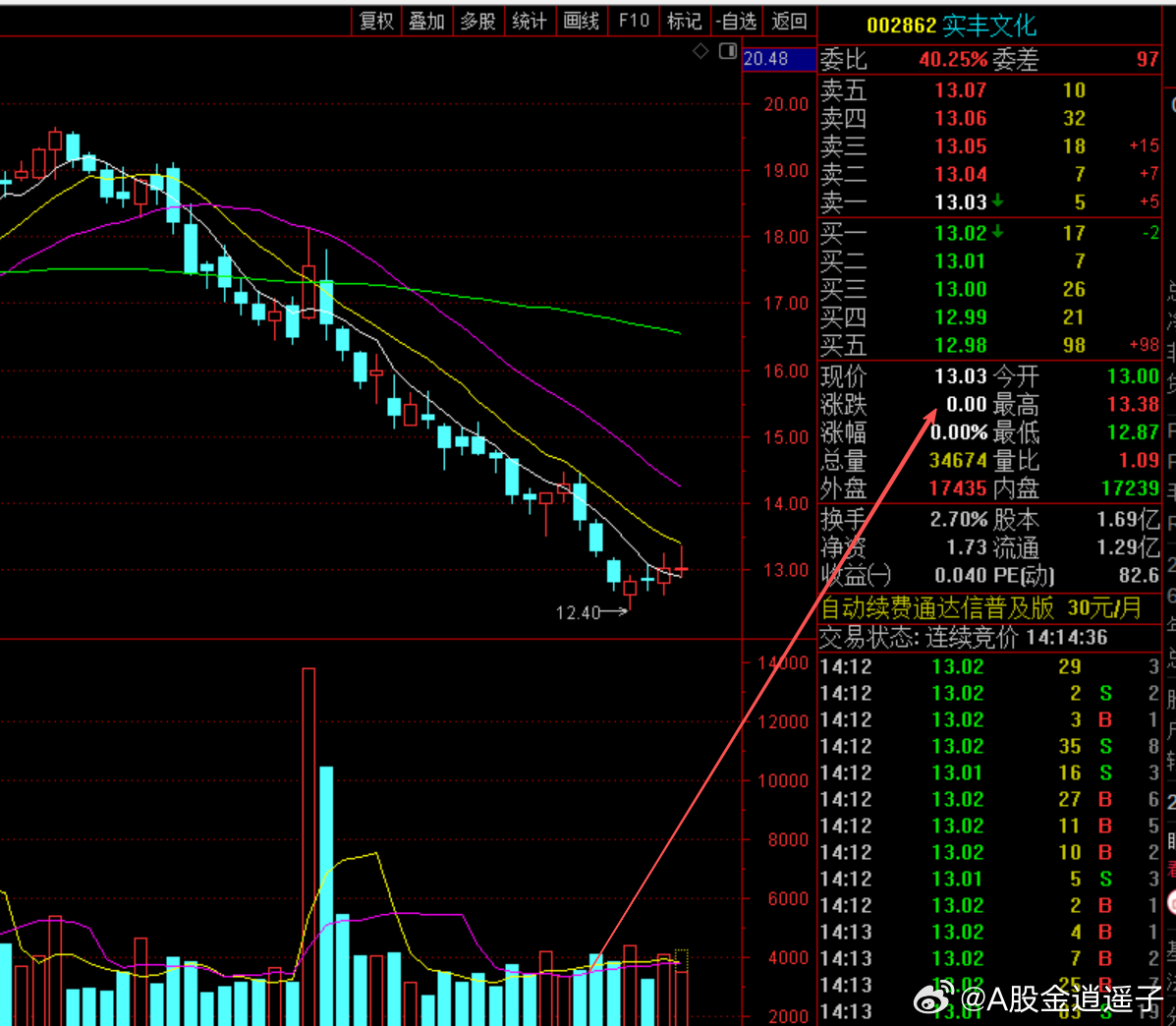Click the diamond icon above chart
This screenshot has height=1026, width=1176.
coord(700,51)
